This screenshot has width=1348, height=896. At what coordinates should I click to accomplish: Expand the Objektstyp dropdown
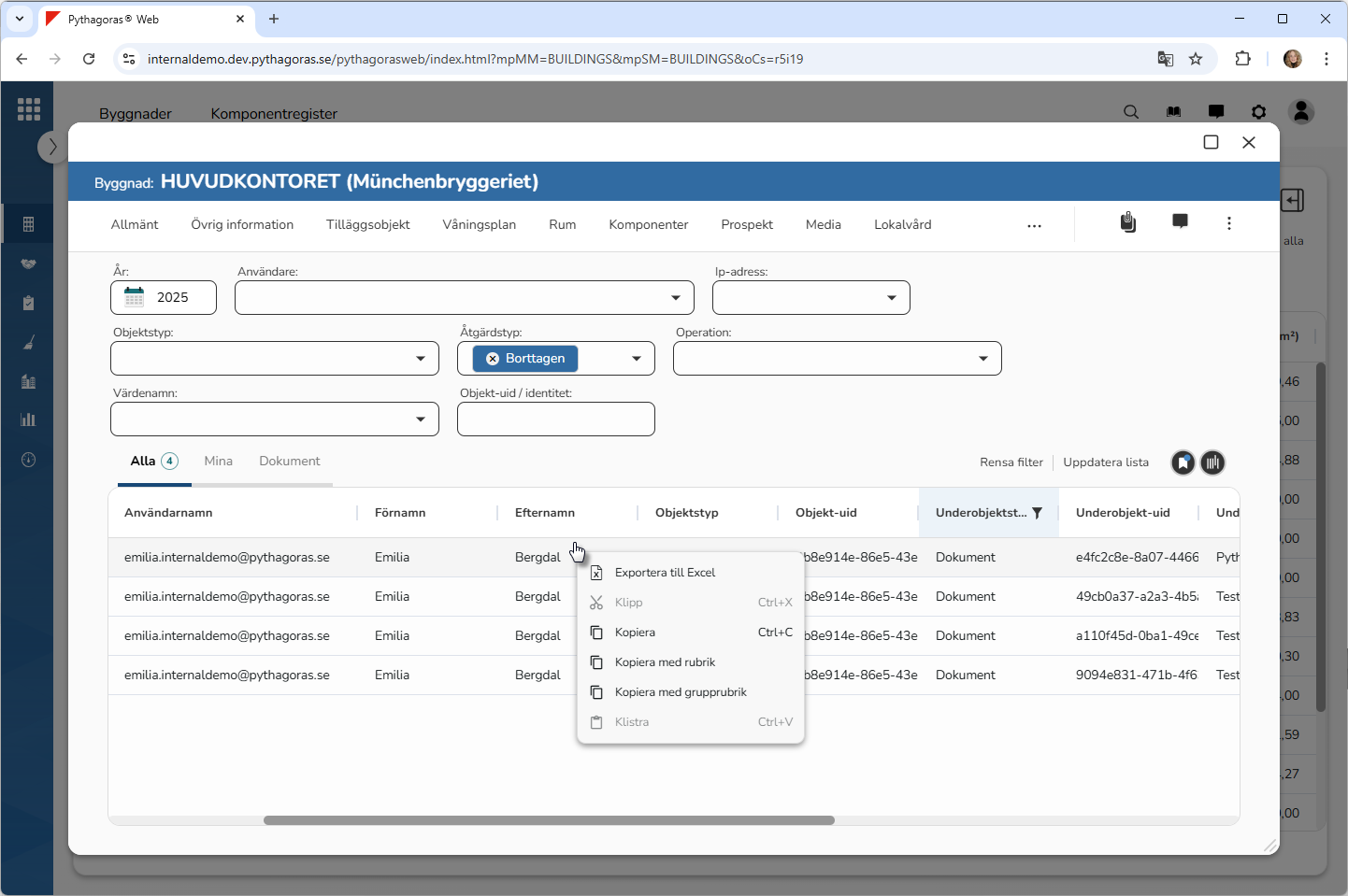(420, 359)
